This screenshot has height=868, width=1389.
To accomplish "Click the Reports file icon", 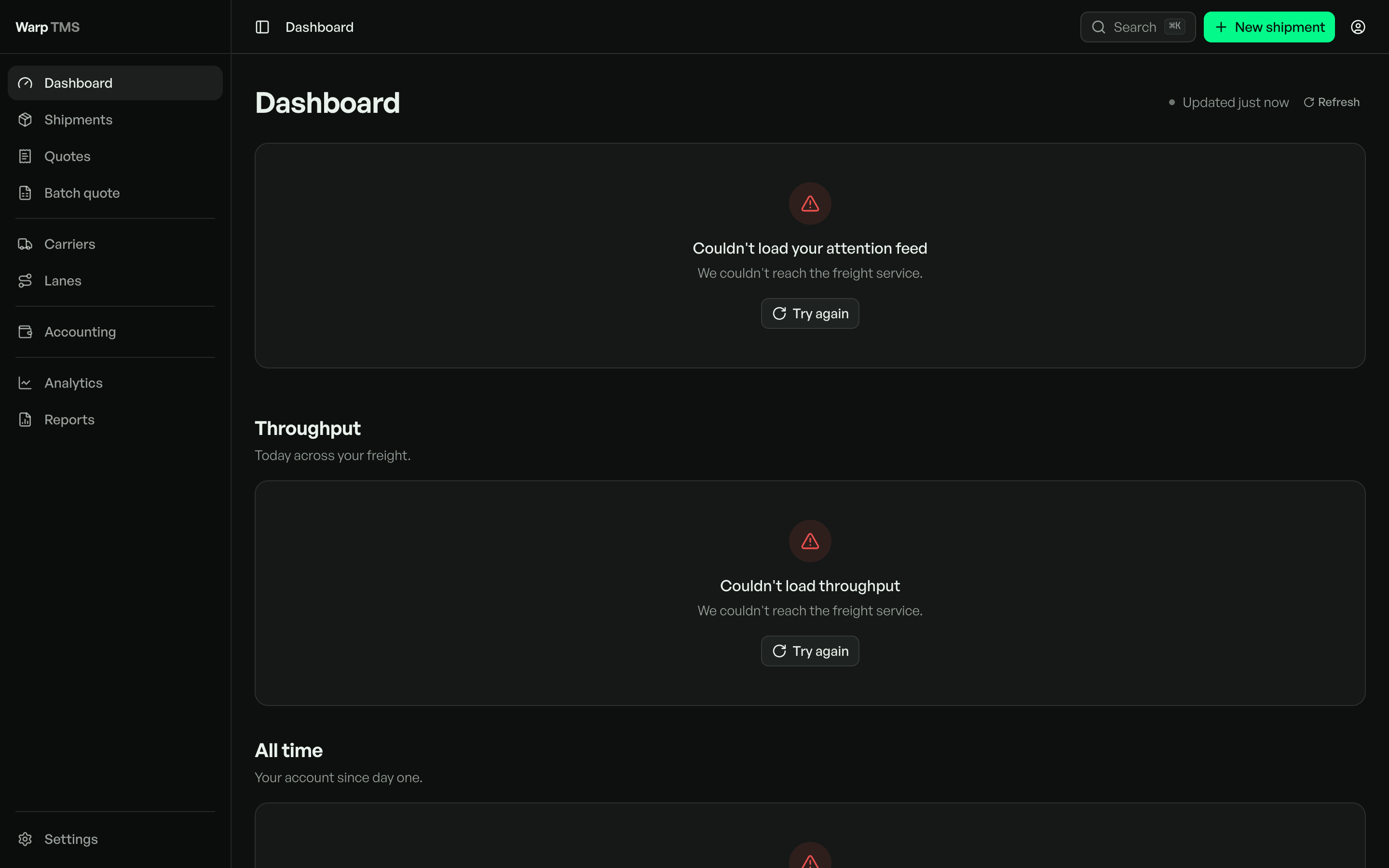I will (25, 420).
